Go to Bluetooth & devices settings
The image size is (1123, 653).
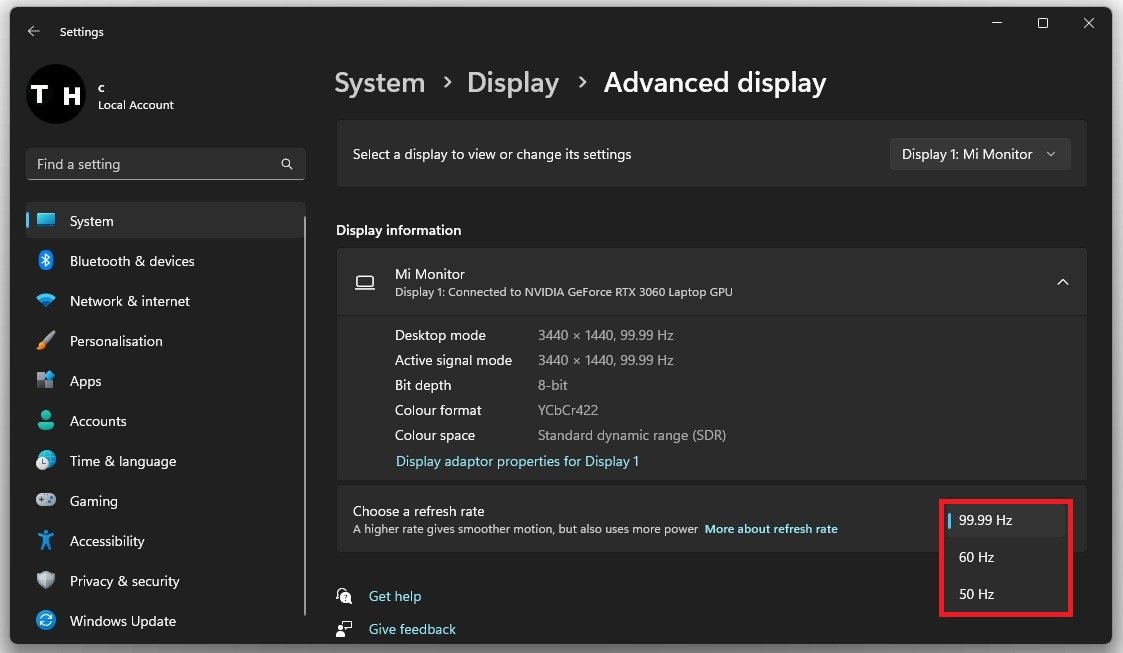(132, 261)
